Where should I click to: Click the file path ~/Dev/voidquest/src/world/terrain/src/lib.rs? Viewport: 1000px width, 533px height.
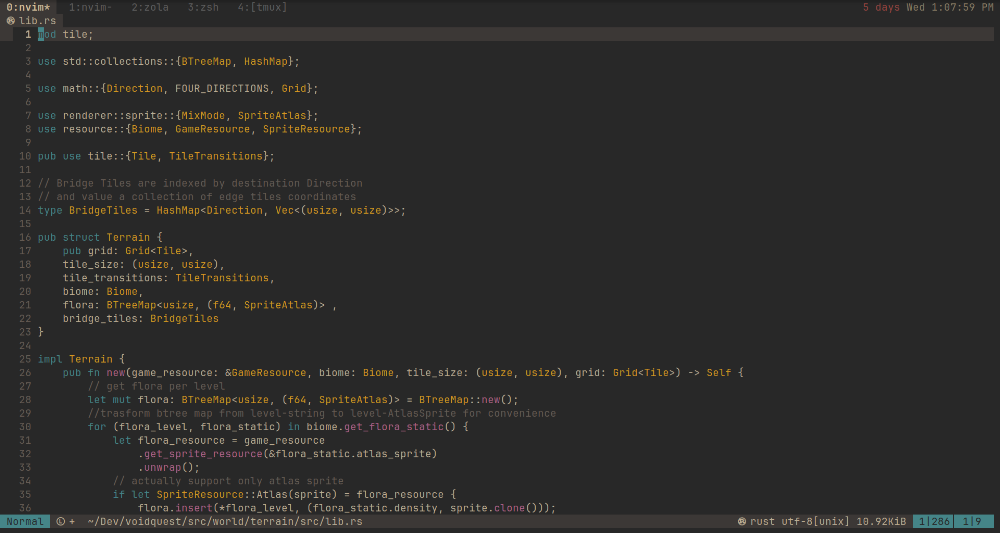[225, 522]
